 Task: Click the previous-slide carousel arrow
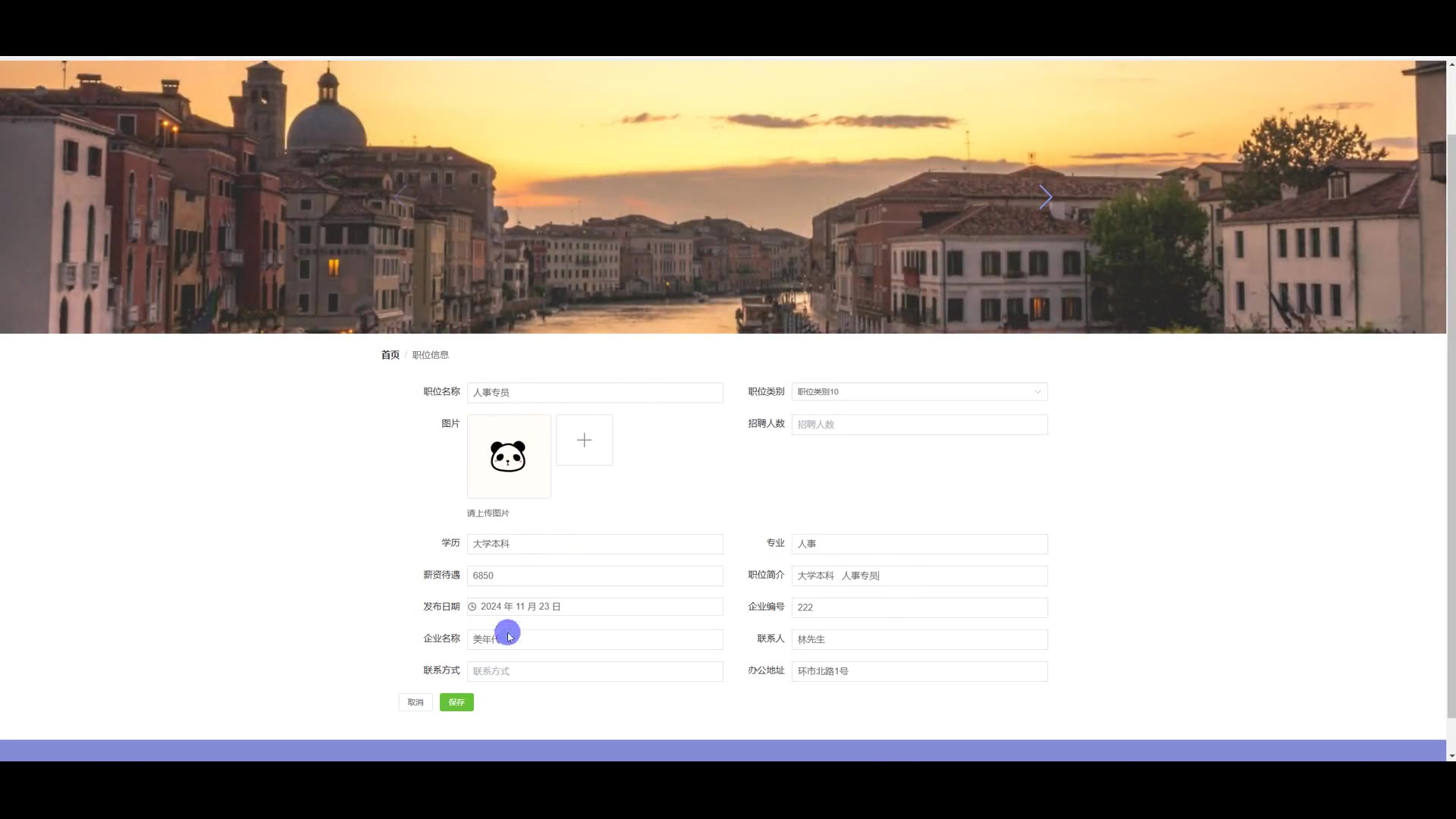click(402, 197)
